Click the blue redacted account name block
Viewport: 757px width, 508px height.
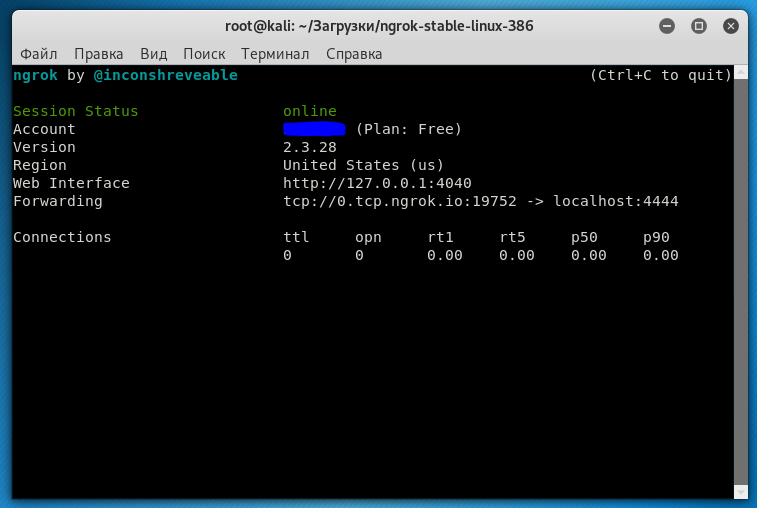(x=314, y=129)
